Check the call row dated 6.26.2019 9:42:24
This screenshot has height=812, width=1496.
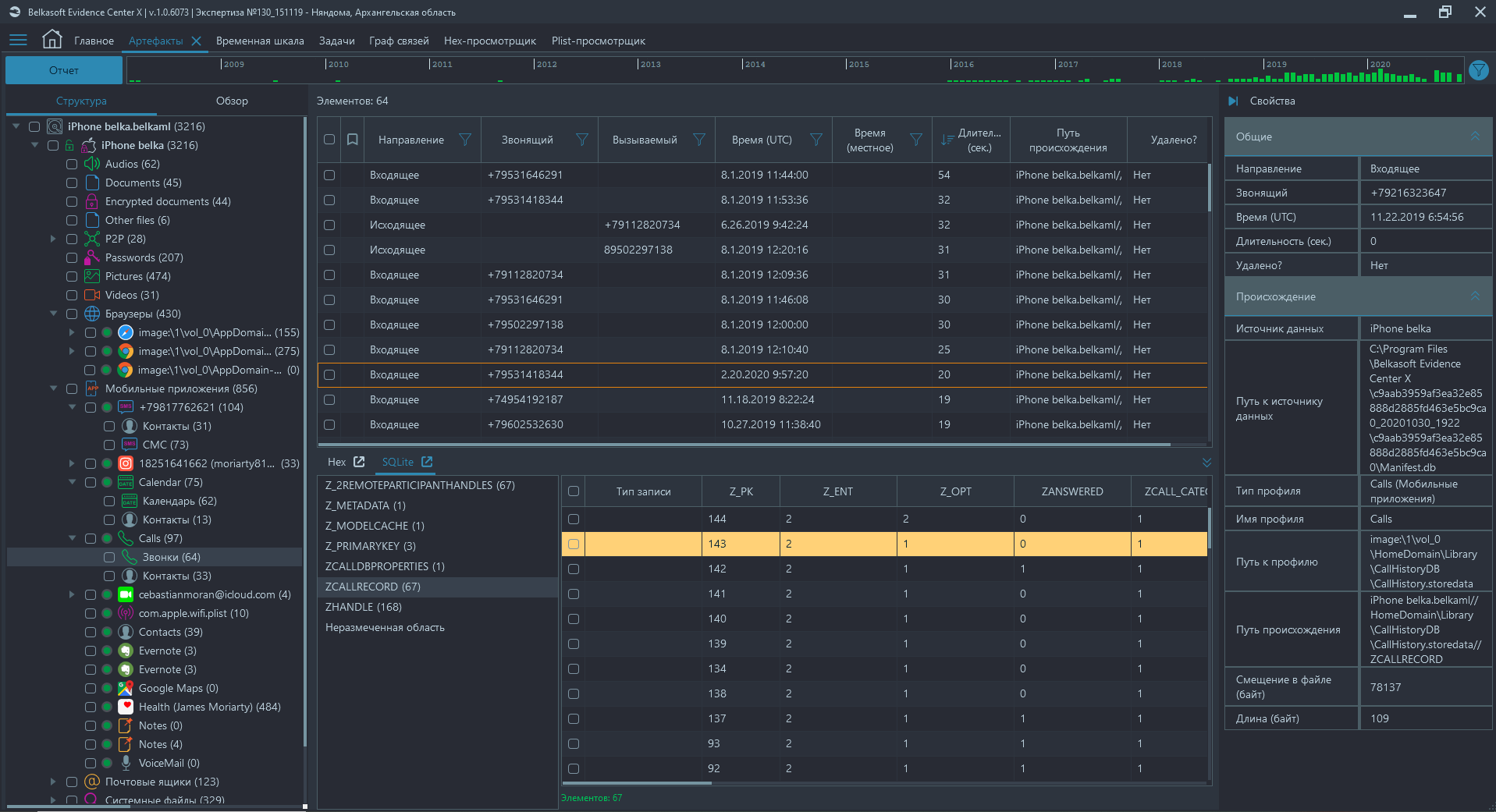click(x=329, y=225)
